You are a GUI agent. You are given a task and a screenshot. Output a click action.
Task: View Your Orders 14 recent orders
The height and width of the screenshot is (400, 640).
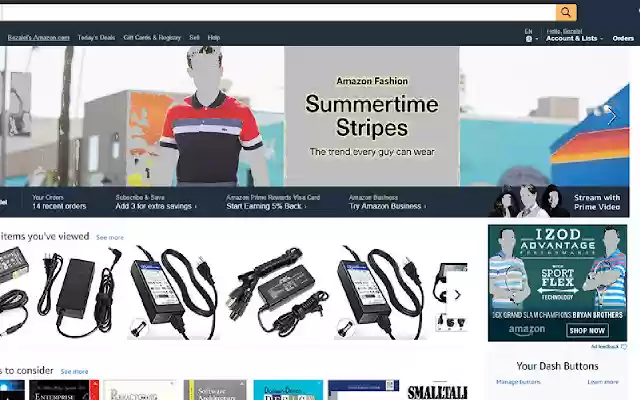pyautogui.click(x=59, y=202)
